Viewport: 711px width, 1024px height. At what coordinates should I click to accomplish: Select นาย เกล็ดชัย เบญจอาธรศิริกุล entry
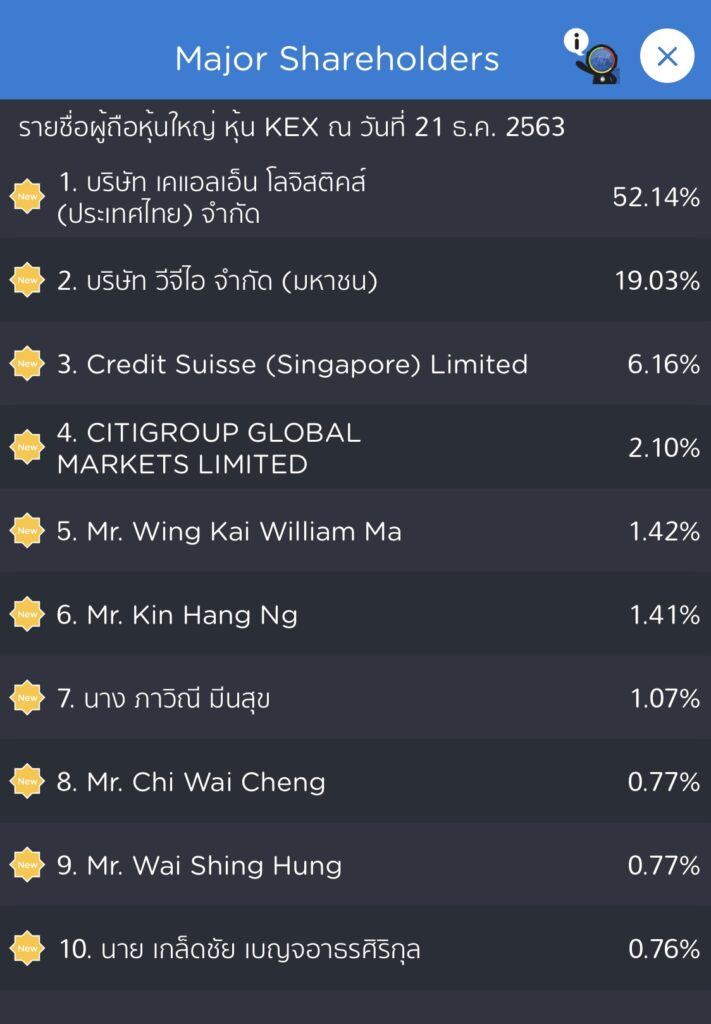pos(240,949)
